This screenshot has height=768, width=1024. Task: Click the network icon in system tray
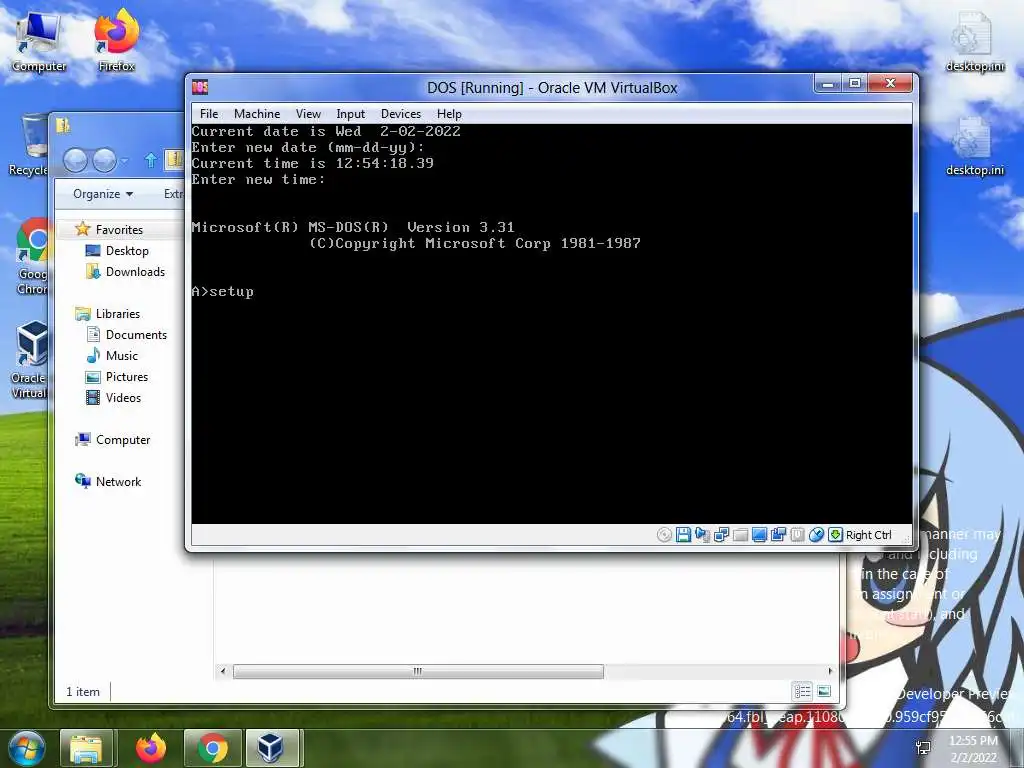[923, 748]
